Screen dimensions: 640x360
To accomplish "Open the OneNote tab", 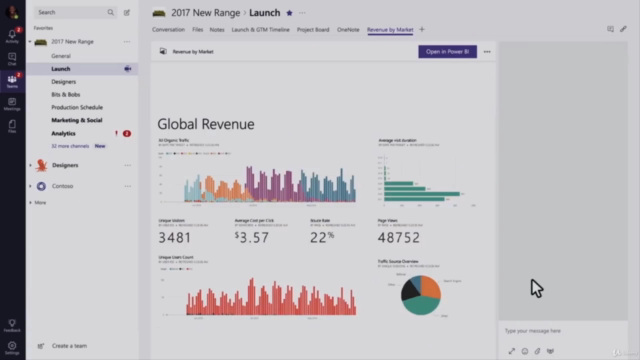I will pyautogui.click(x=348, y=29).
